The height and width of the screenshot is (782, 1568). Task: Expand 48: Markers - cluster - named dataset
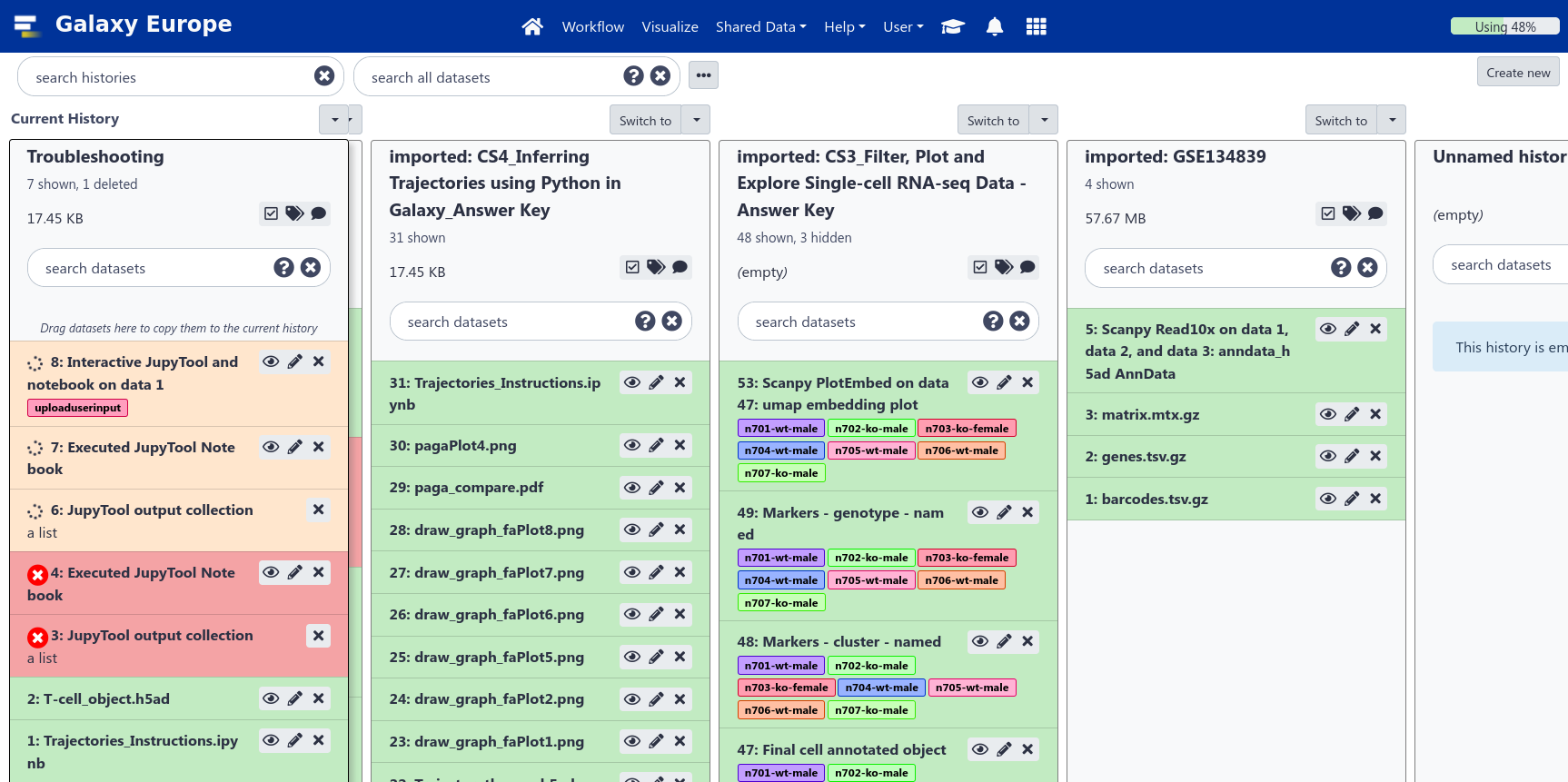tap(839, 642)
